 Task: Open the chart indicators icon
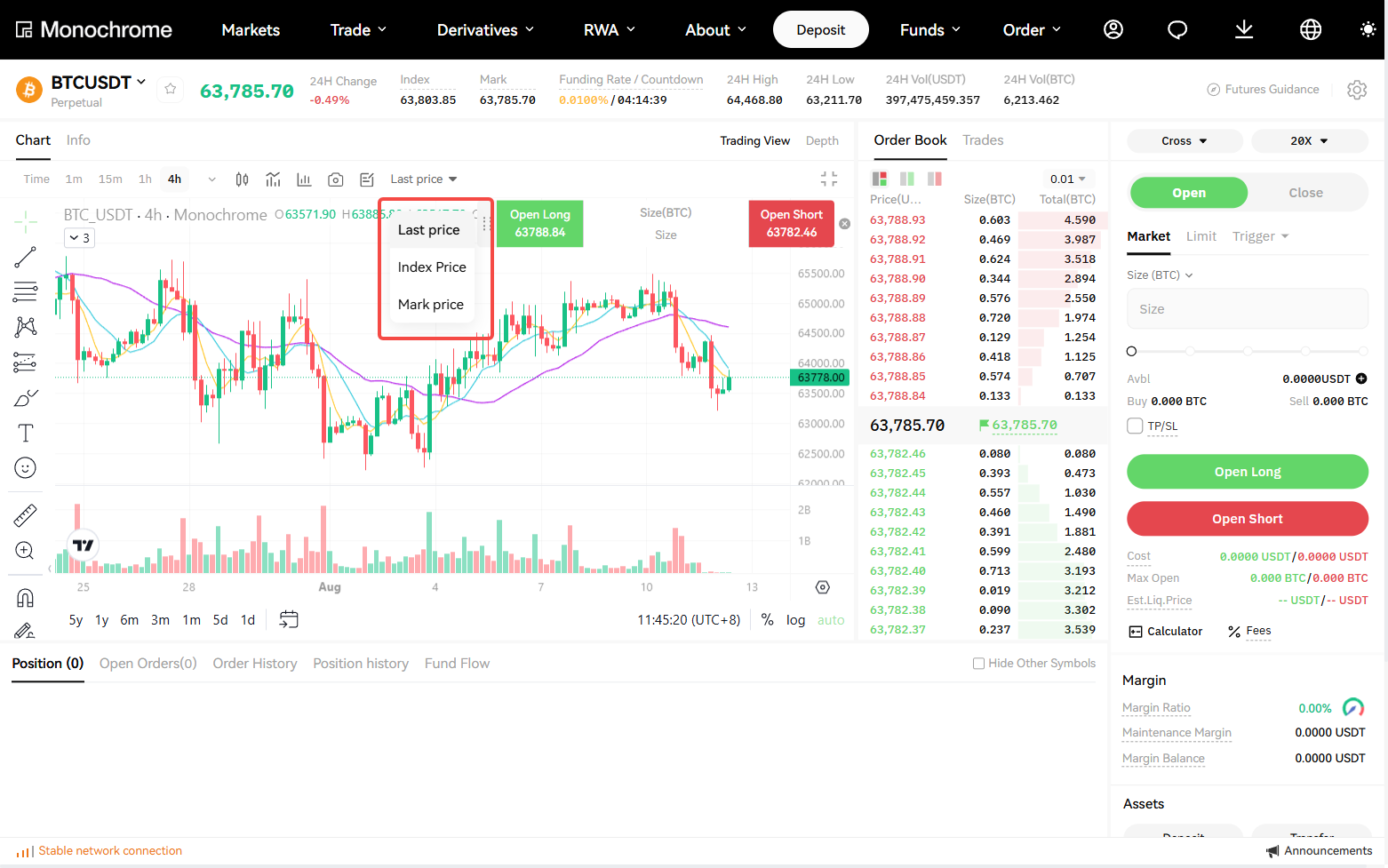point(273,179)
